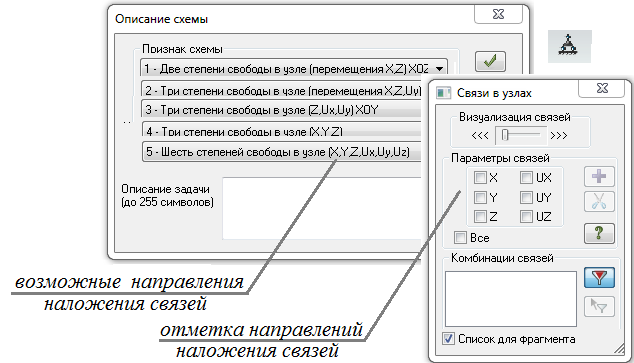Select option 3 - Три степени свободы XOY
Screen dimensions: 634x363
tap(281, 110)
